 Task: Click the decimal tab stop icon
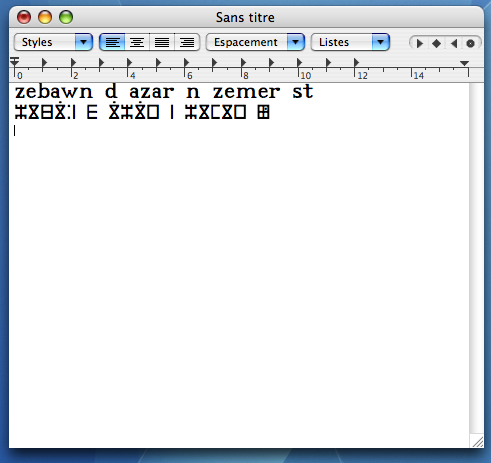coord(470,43)
